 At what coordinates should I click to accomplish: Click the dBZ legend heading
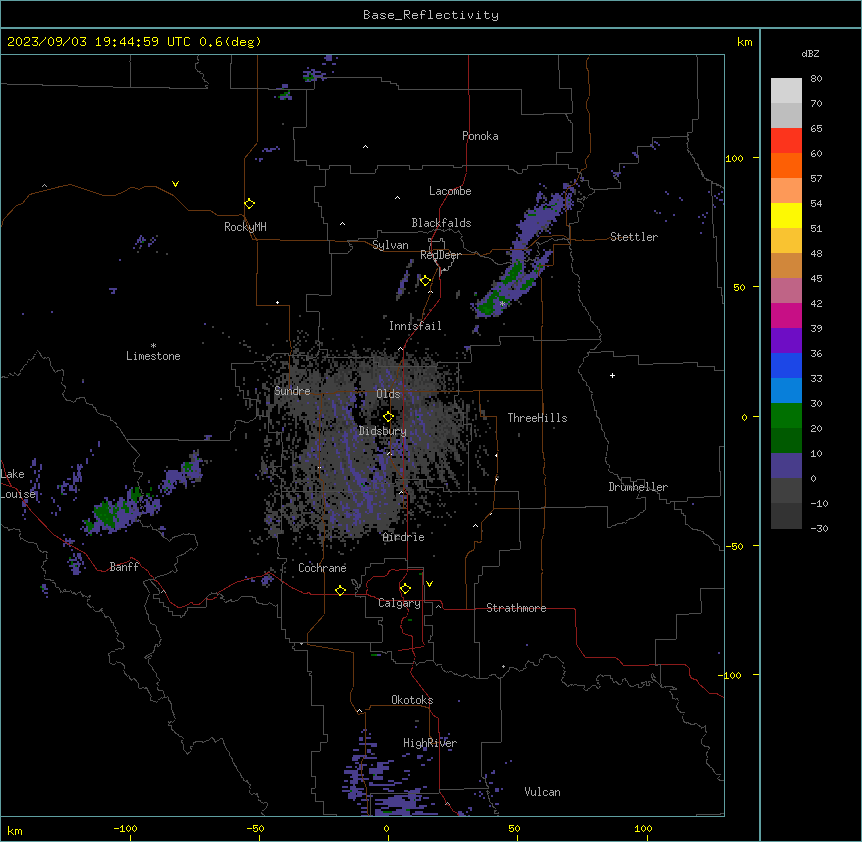pyautogui.click(x=810, y=53)
